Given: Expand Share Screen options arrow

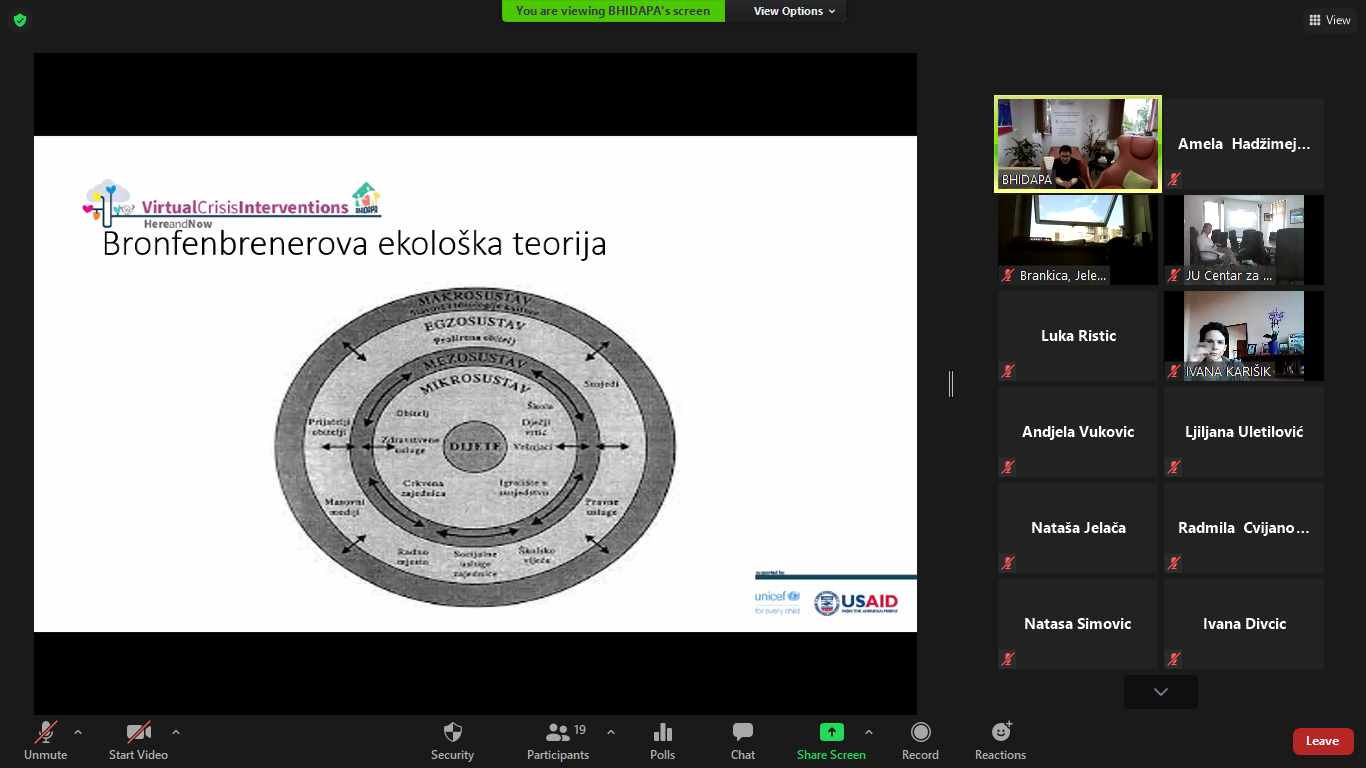Looking at the screenshot, I should (x=869, y=732).
